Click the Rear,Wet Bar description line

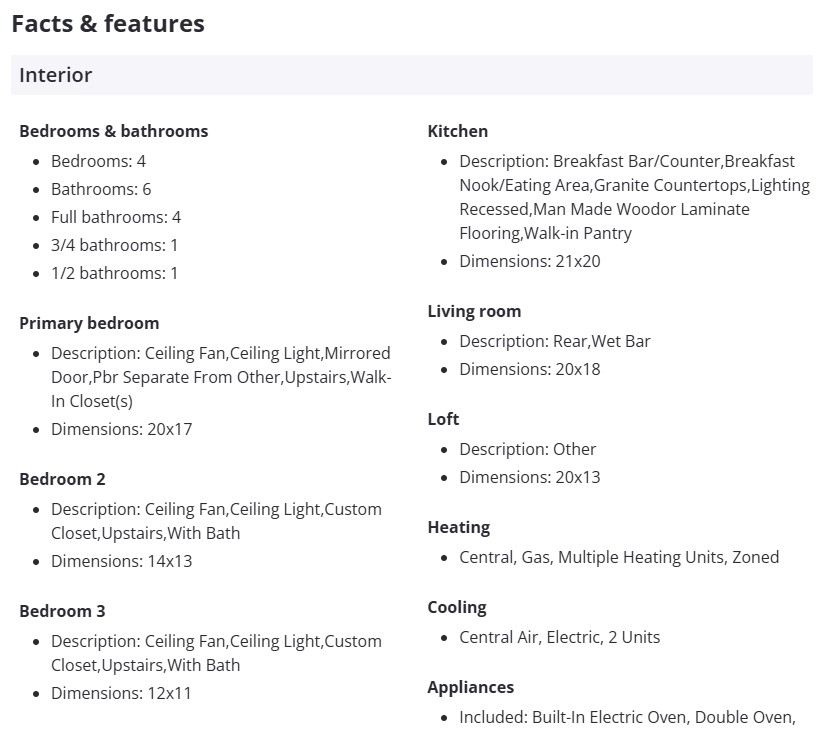554,341
